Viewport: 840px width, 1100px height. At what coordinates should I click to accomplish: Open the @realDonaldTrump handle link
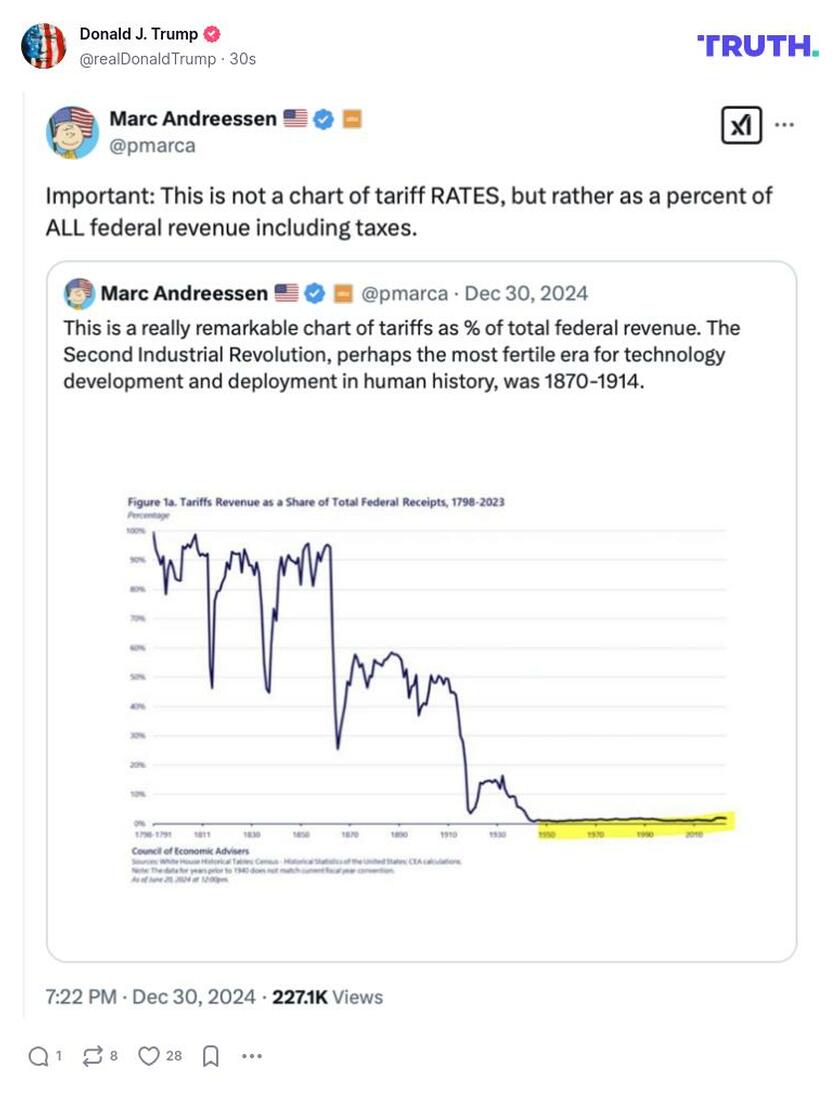146,59
